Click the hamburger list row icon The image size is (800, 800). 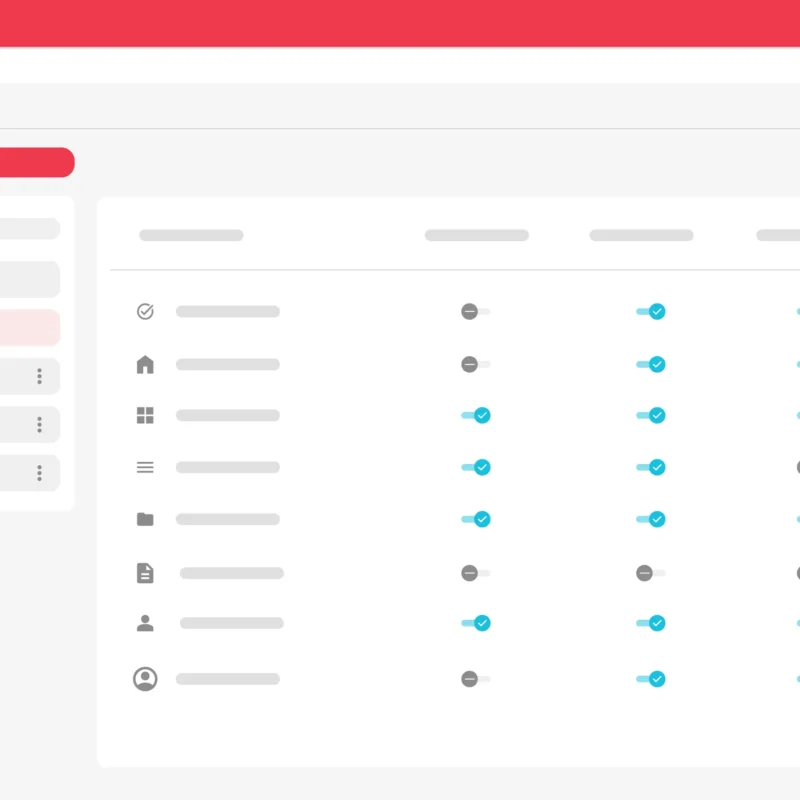pyautogui.click(x=145, y=467)
